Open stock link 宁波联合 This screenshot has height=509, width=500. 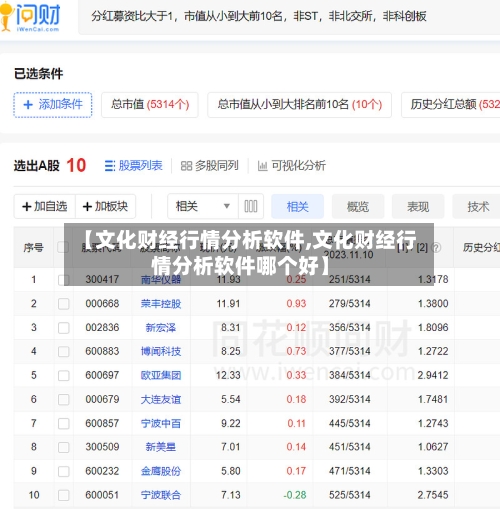pyautogui.click(x=161, y=495)
